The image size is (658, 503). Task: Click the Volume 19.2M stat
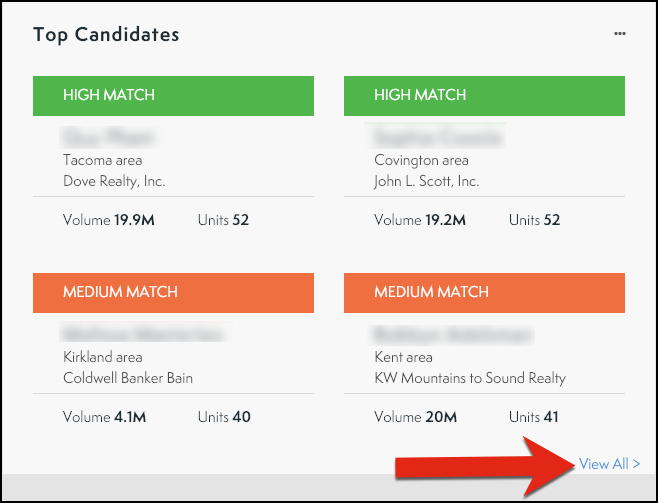coord(420,220)
